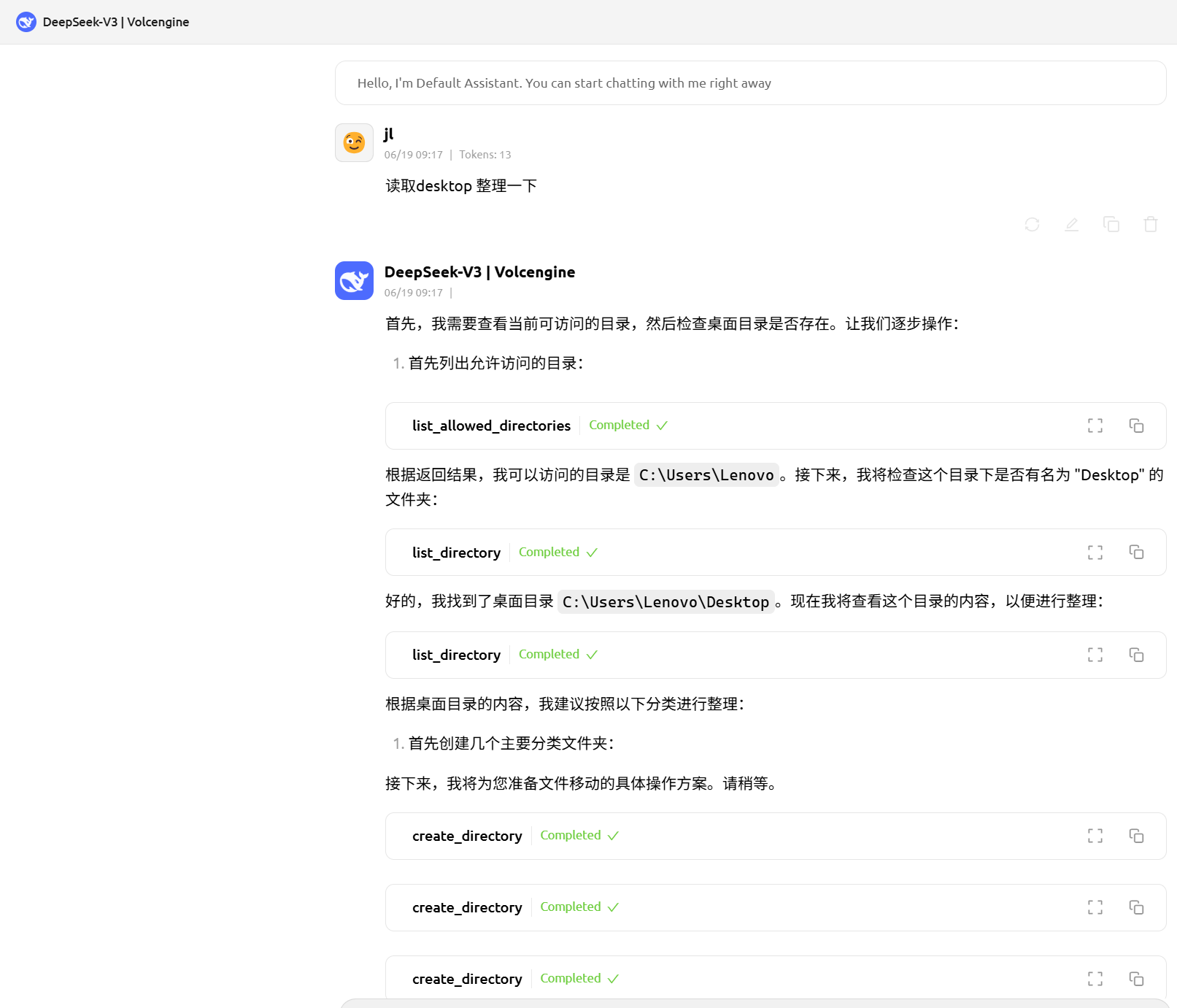The width and height of the screenshot is (1177, 1008).
Task: Click Completed status of first list_directory
Action: [558, 553]
